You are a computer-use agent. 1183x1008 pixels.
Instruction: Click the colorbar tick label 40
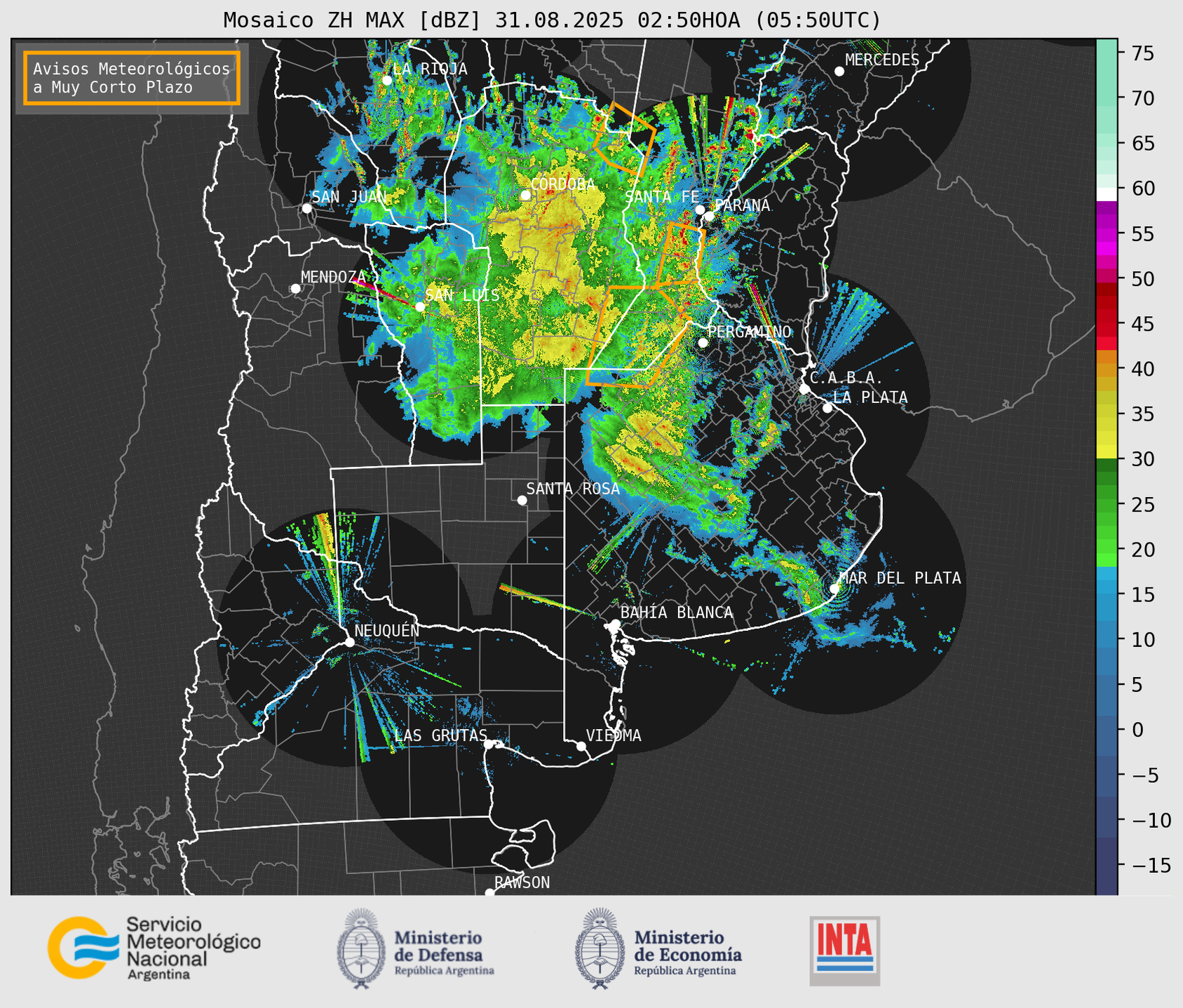coord(1143,369)
